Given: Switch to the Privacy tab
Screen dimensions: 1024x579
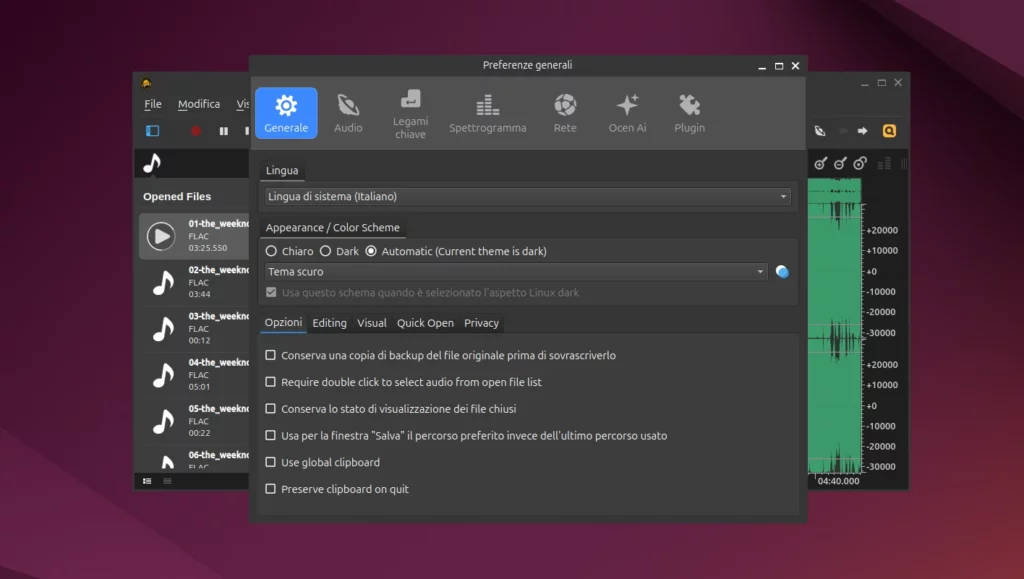Looking at the screenshot, I should [481, 322].
